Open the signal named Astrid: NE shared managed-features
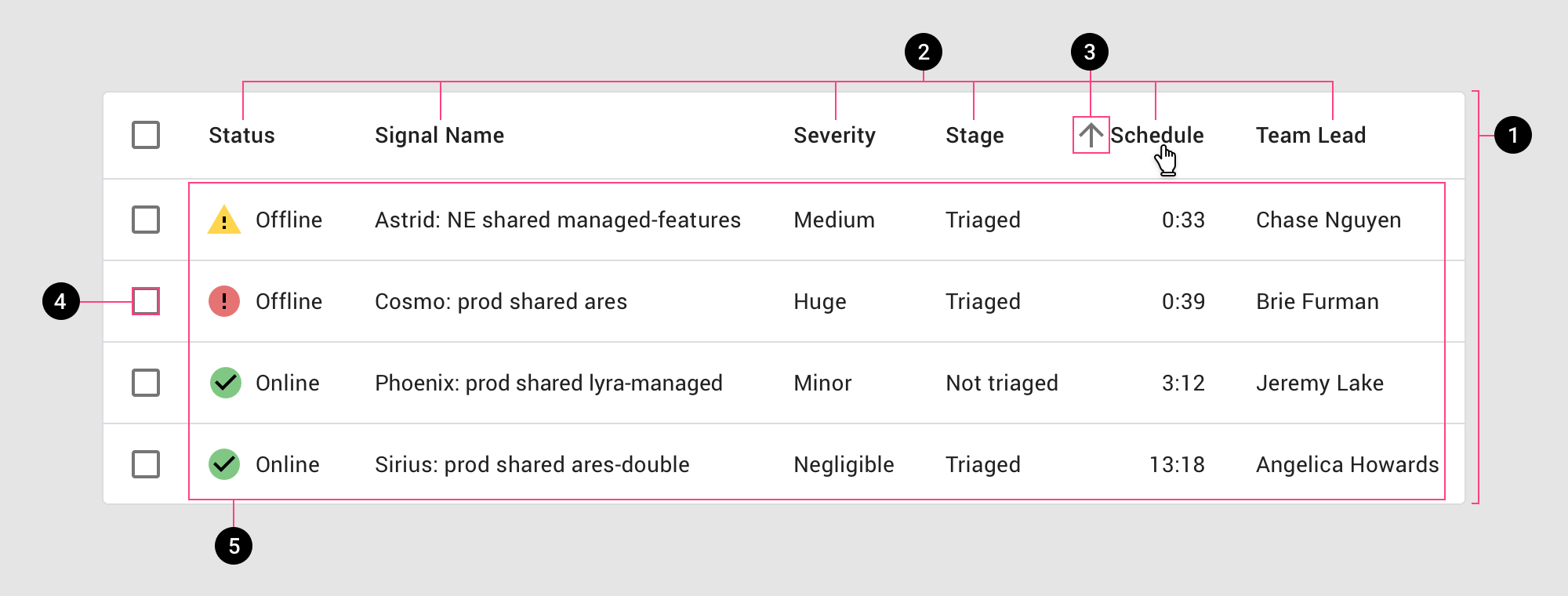This screenshot has width=1568, height=596. 557,220
